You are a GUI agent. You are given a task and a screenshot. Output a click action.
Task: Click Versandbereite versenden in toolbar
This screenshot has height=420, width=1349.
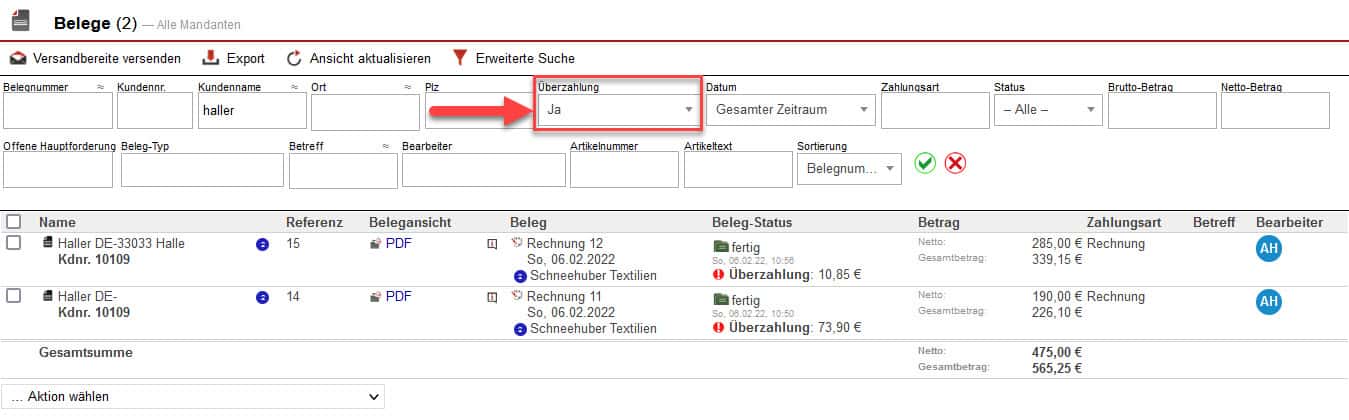[96, 58]
